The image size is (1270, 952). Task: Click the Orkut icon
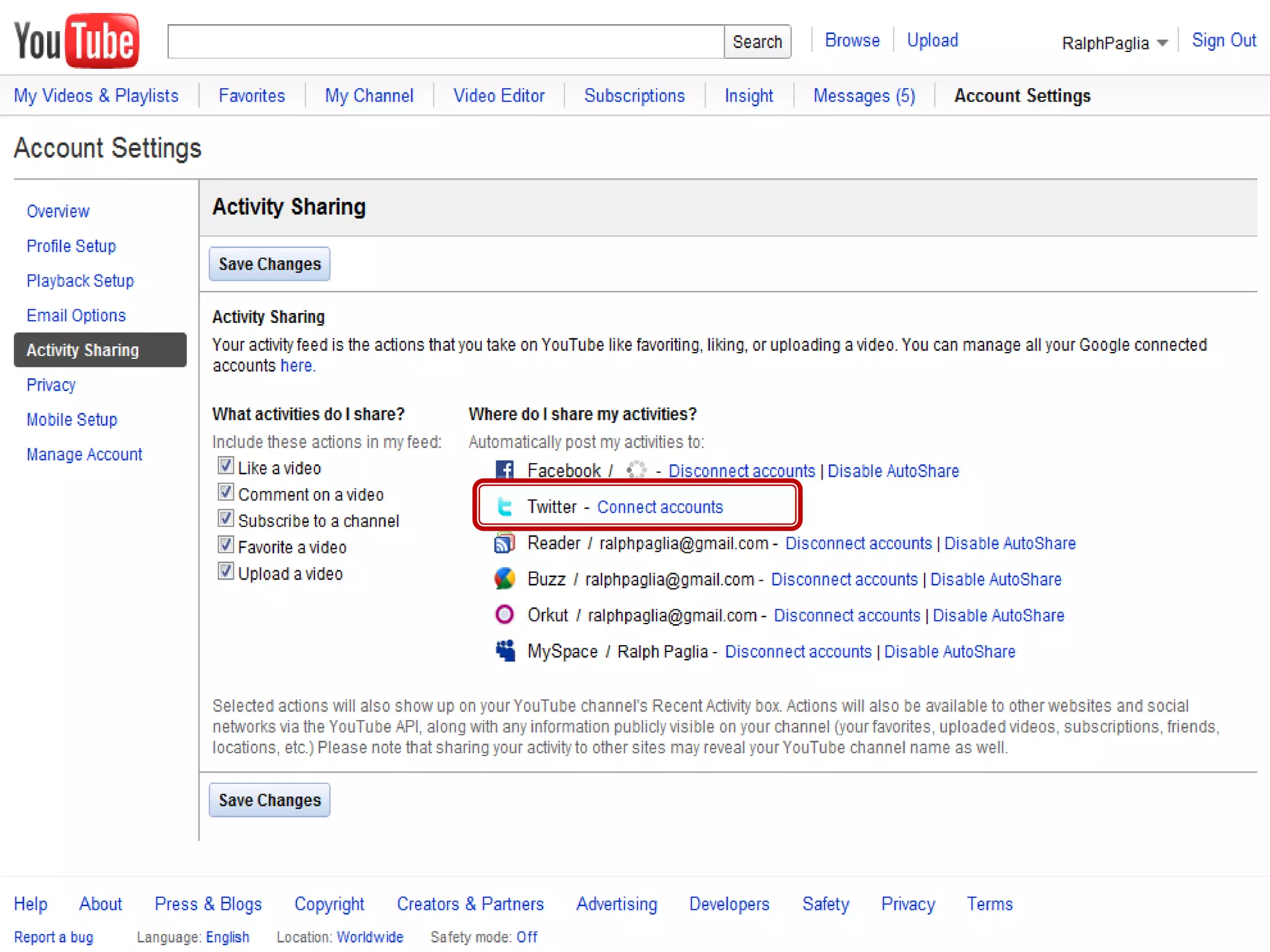(x=505, y=615)
